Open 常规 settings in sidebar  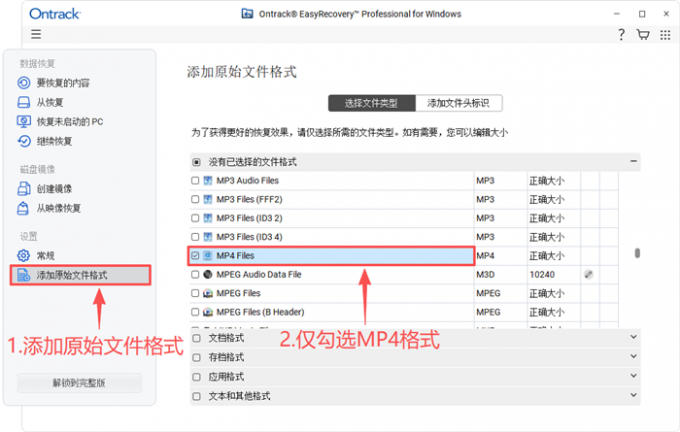46,255
